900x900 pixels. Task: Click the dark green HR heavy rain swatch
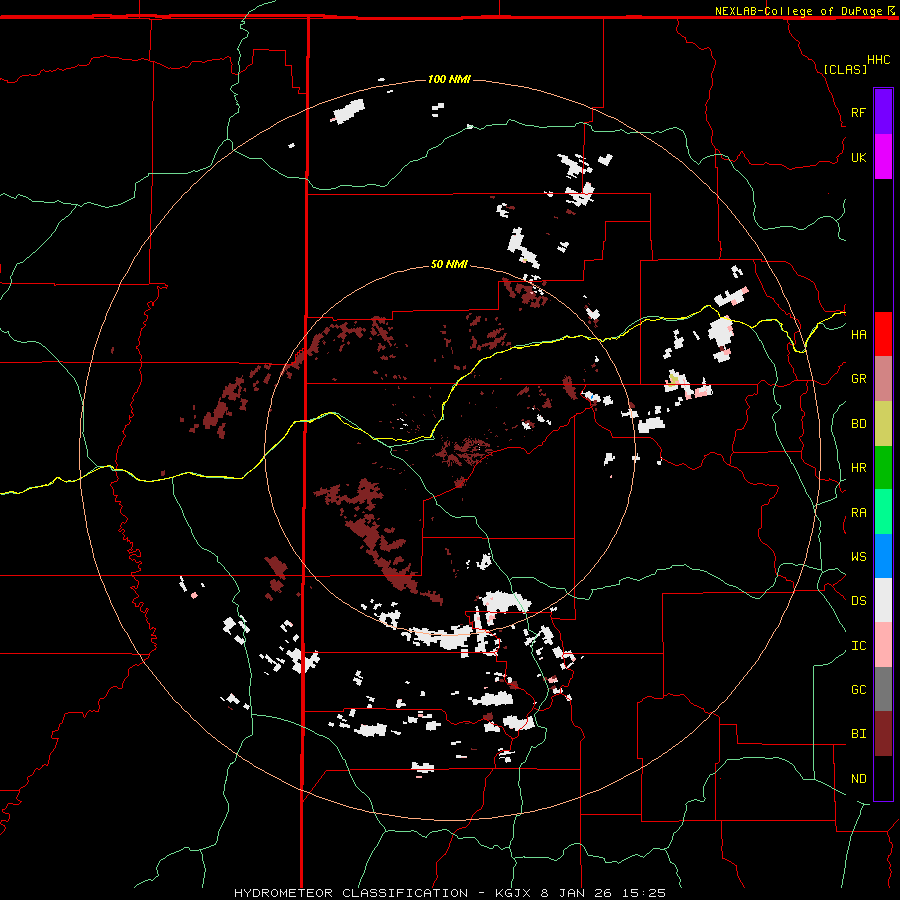883,468
